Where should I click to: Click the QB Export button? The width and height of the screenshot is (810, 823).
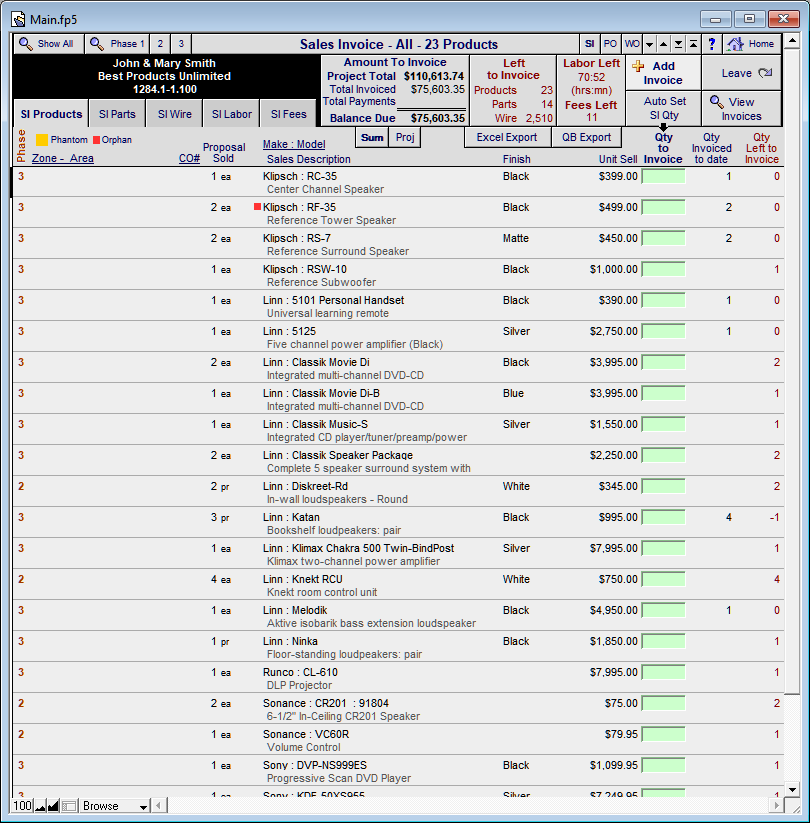pyautogui.click(x=586, y=138)
